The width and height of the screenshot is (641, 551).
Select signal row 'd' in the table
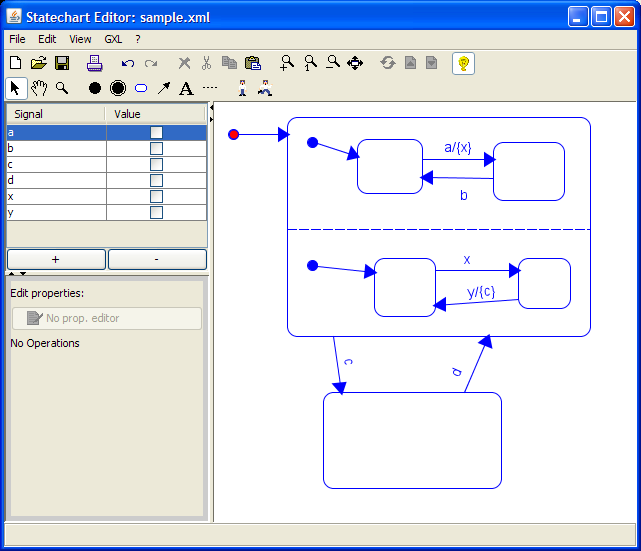56,180
